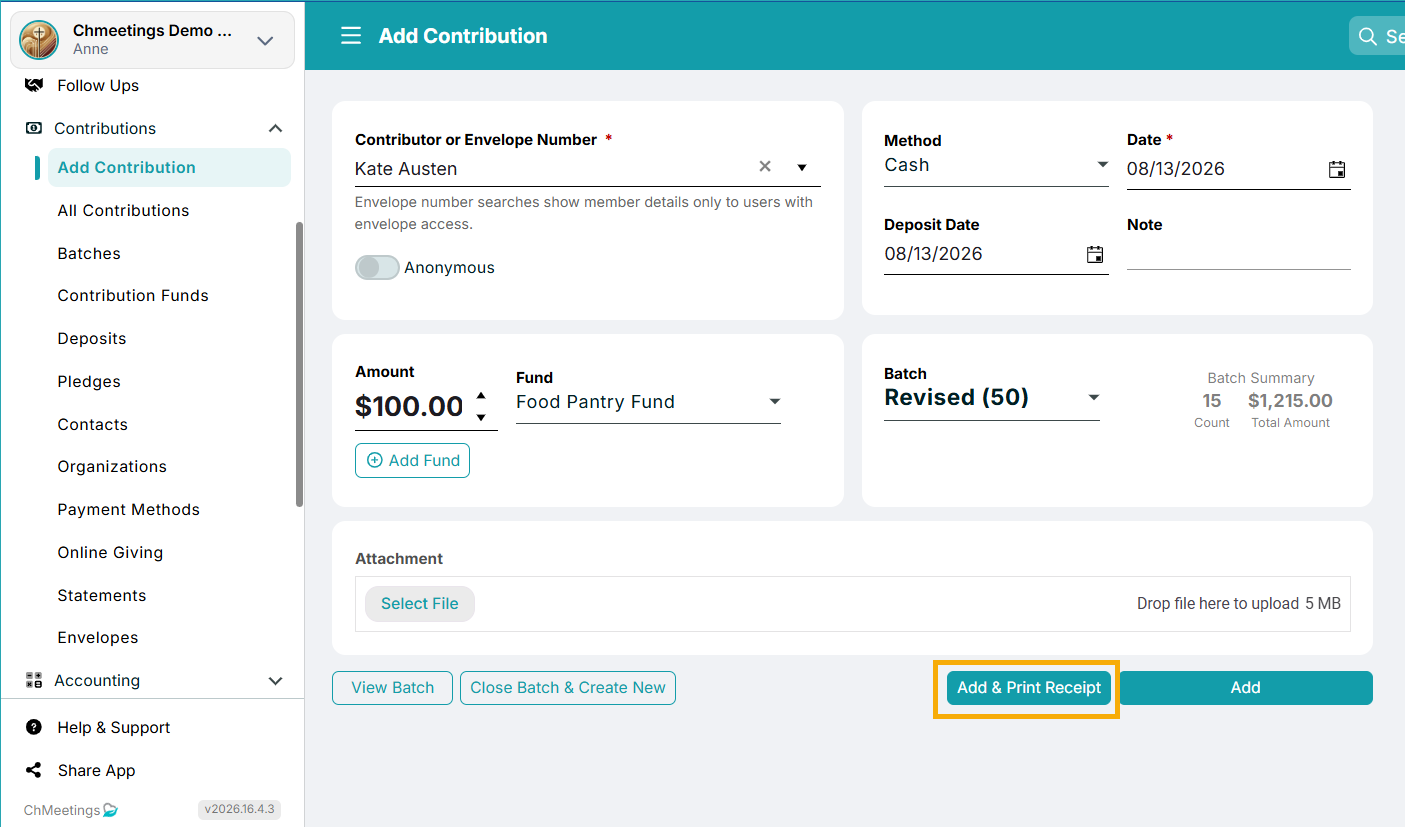This screenshot has height=827, width=1405.
Task: Click in the Note input field
Action: 1239,254
